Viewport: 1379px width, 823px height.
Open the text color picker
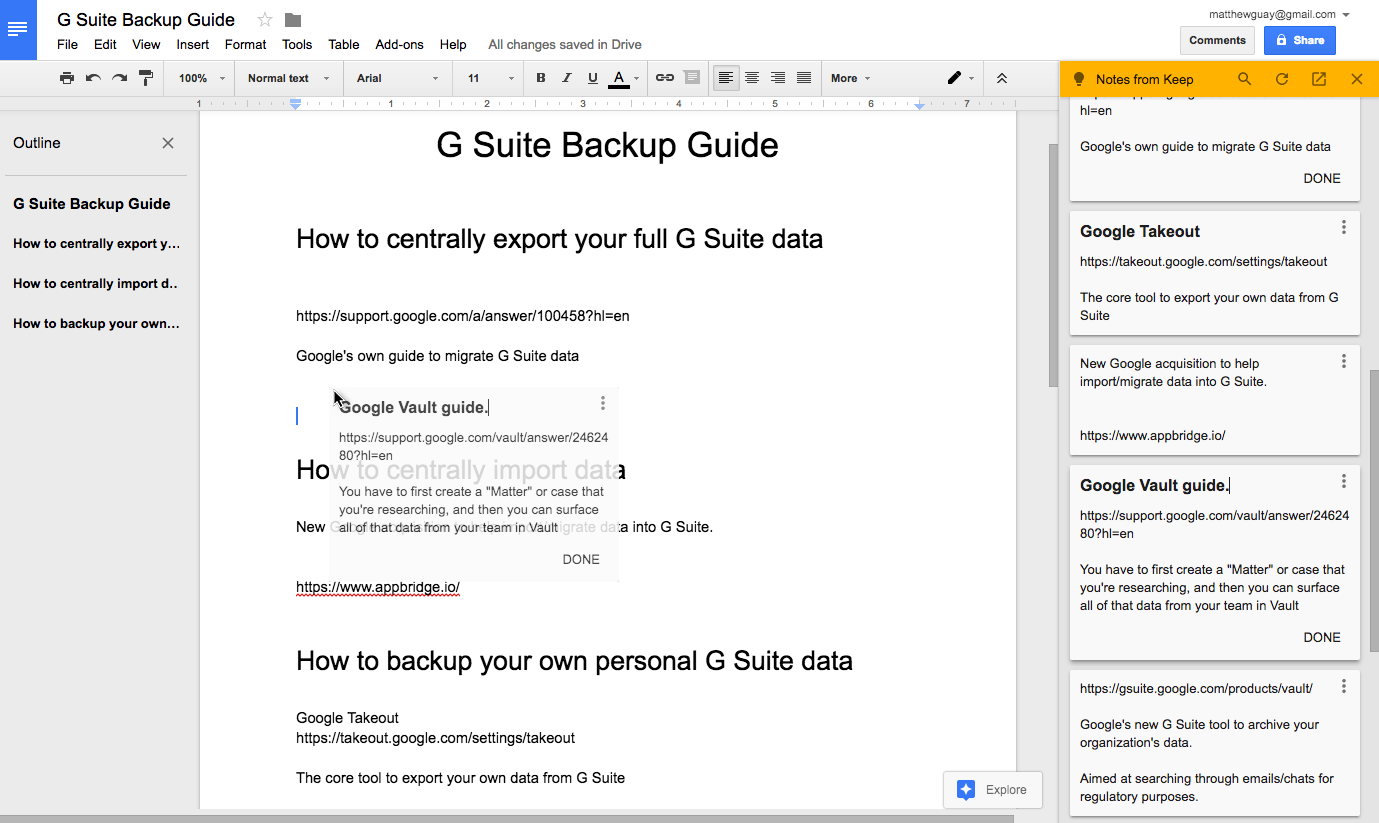pos(624,78)
